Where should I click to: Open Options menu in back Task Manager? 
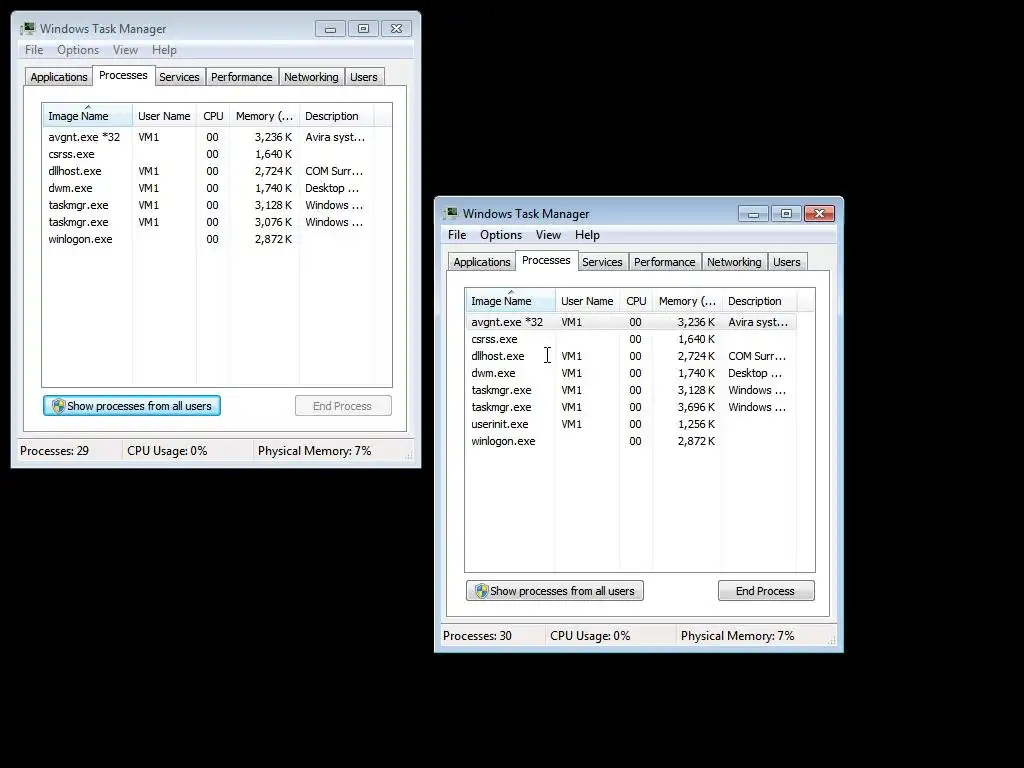[78, 50]
